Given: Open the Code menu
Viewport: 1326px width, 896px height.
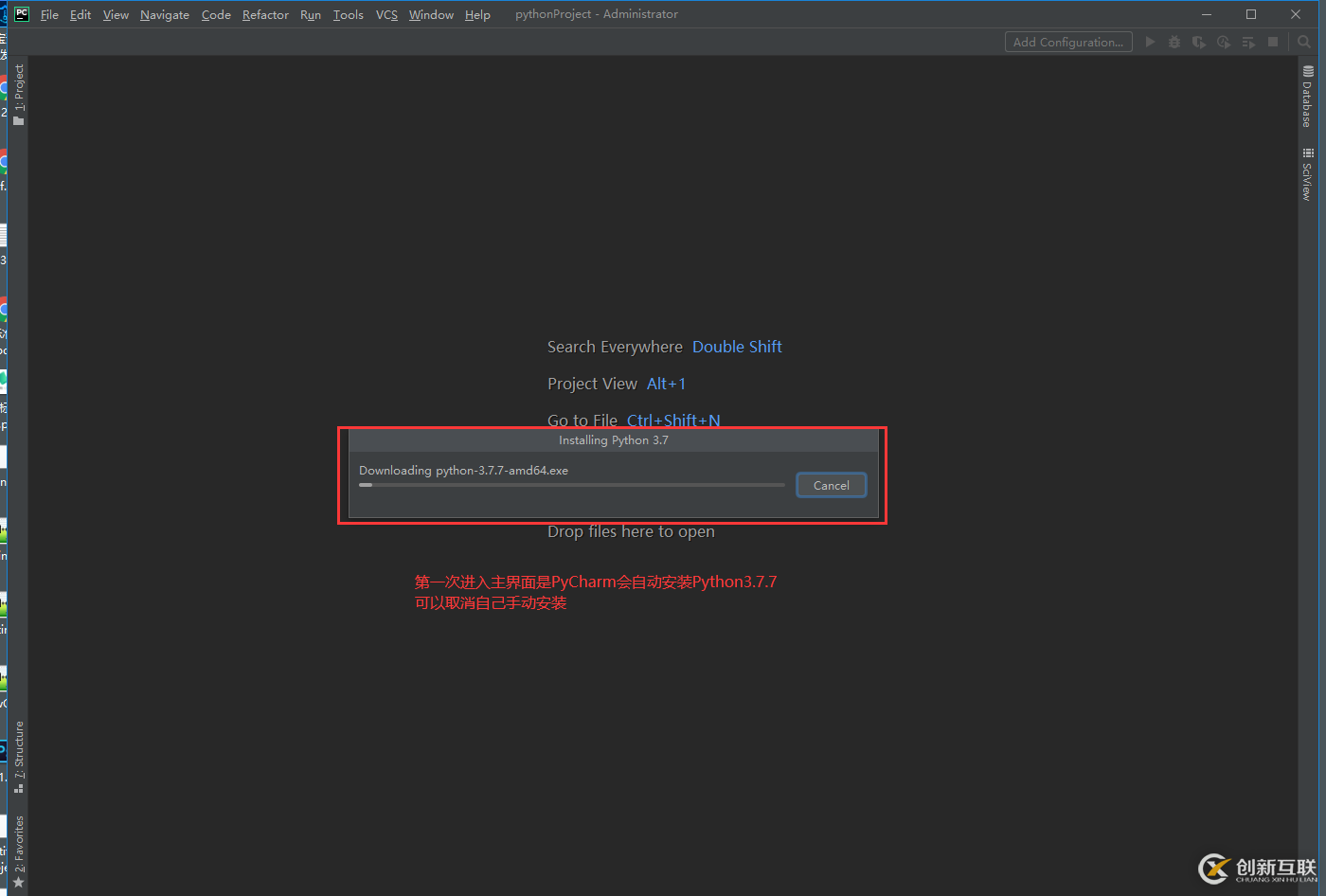Looking at the screenshot, I should click(216, 14).
